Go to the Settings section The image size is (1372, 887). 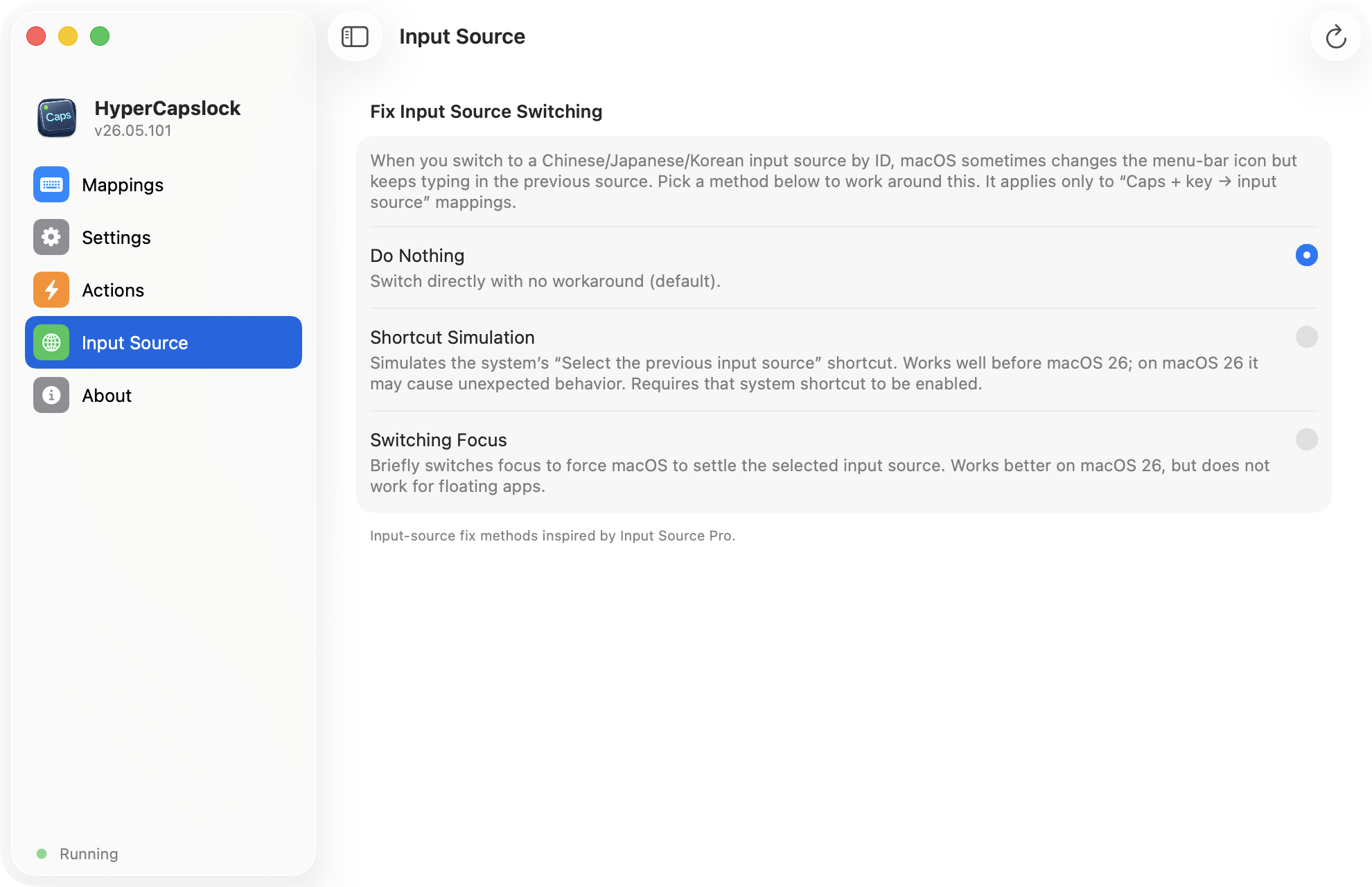164,237
